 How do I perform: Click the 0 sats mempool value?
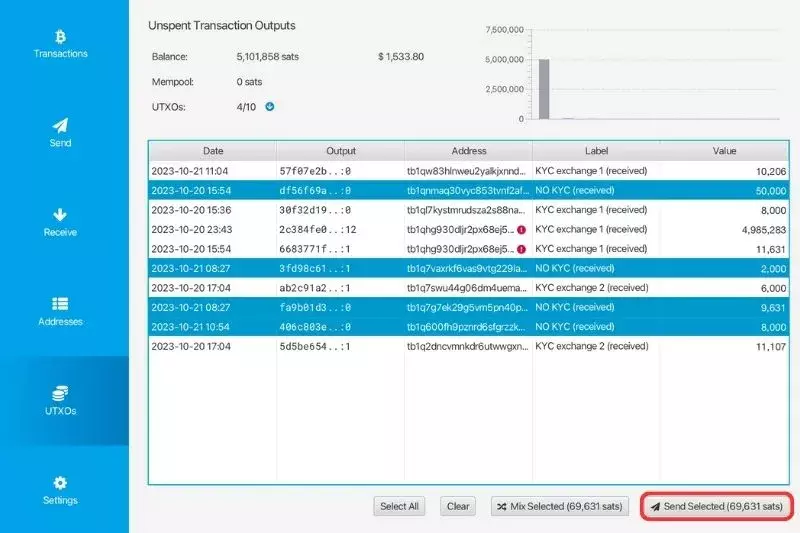click(249, 82)
